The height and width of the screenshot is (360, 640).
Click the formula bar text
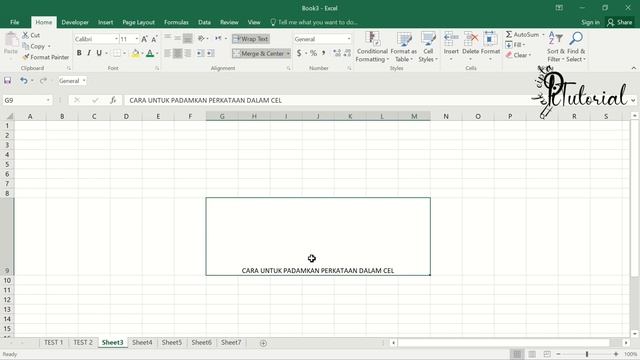[x=205, y=100]
